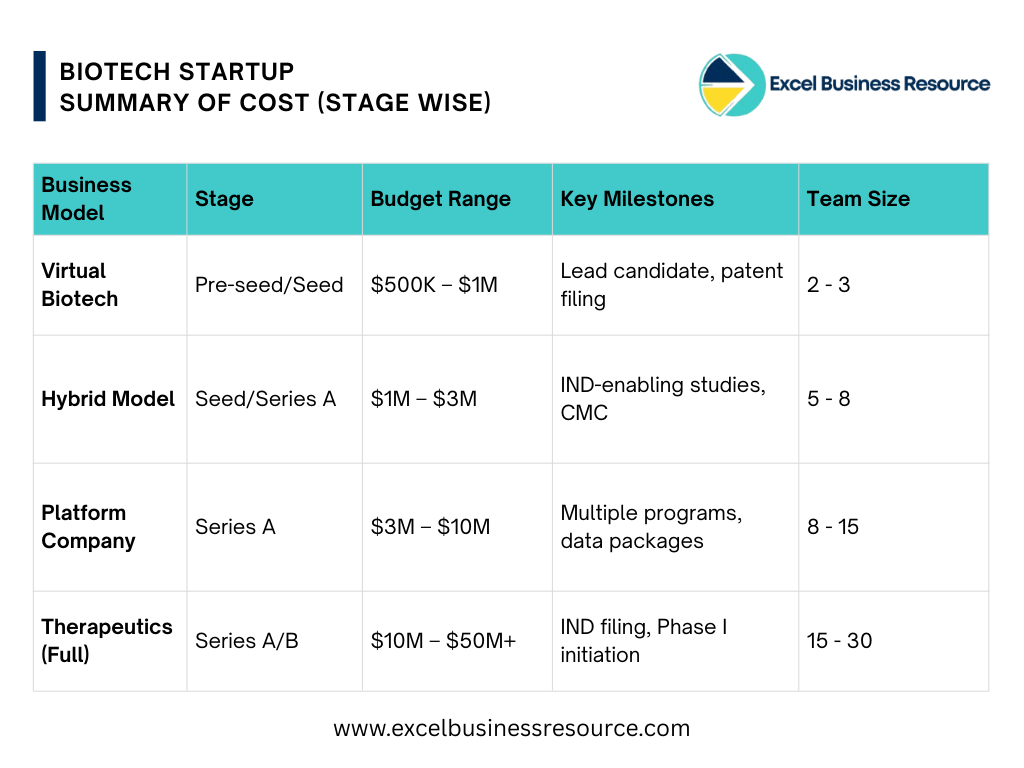Click the Pre-seed/Seed stage cell

tap(269, 285)
